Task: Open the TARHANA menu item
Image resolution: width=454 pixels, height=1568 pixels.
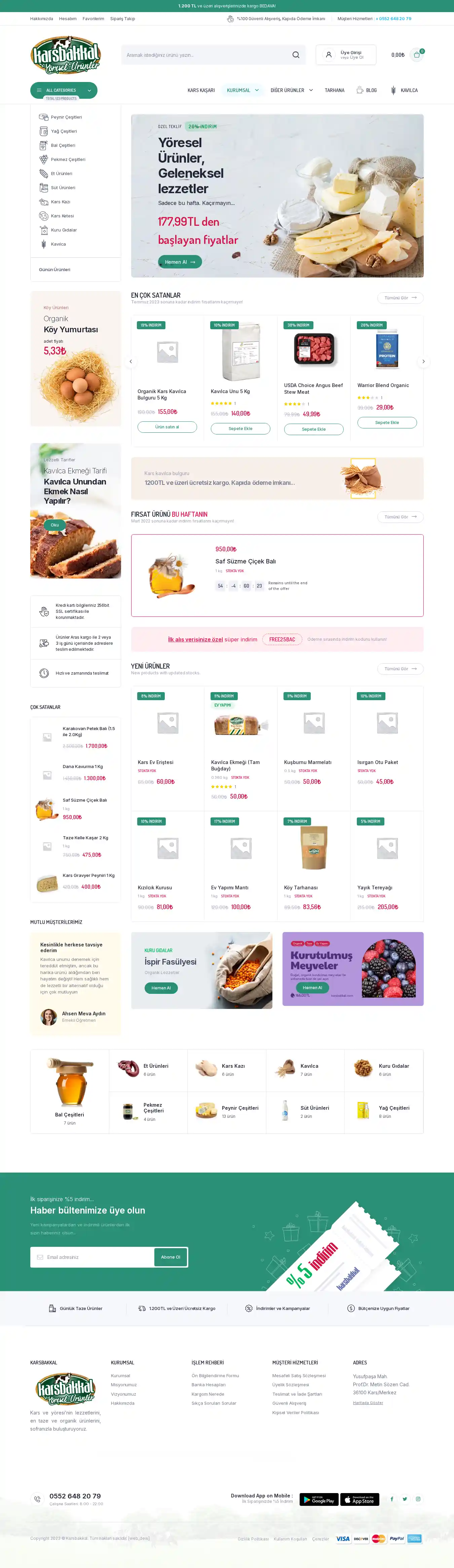Action: [x=335, y=90]
